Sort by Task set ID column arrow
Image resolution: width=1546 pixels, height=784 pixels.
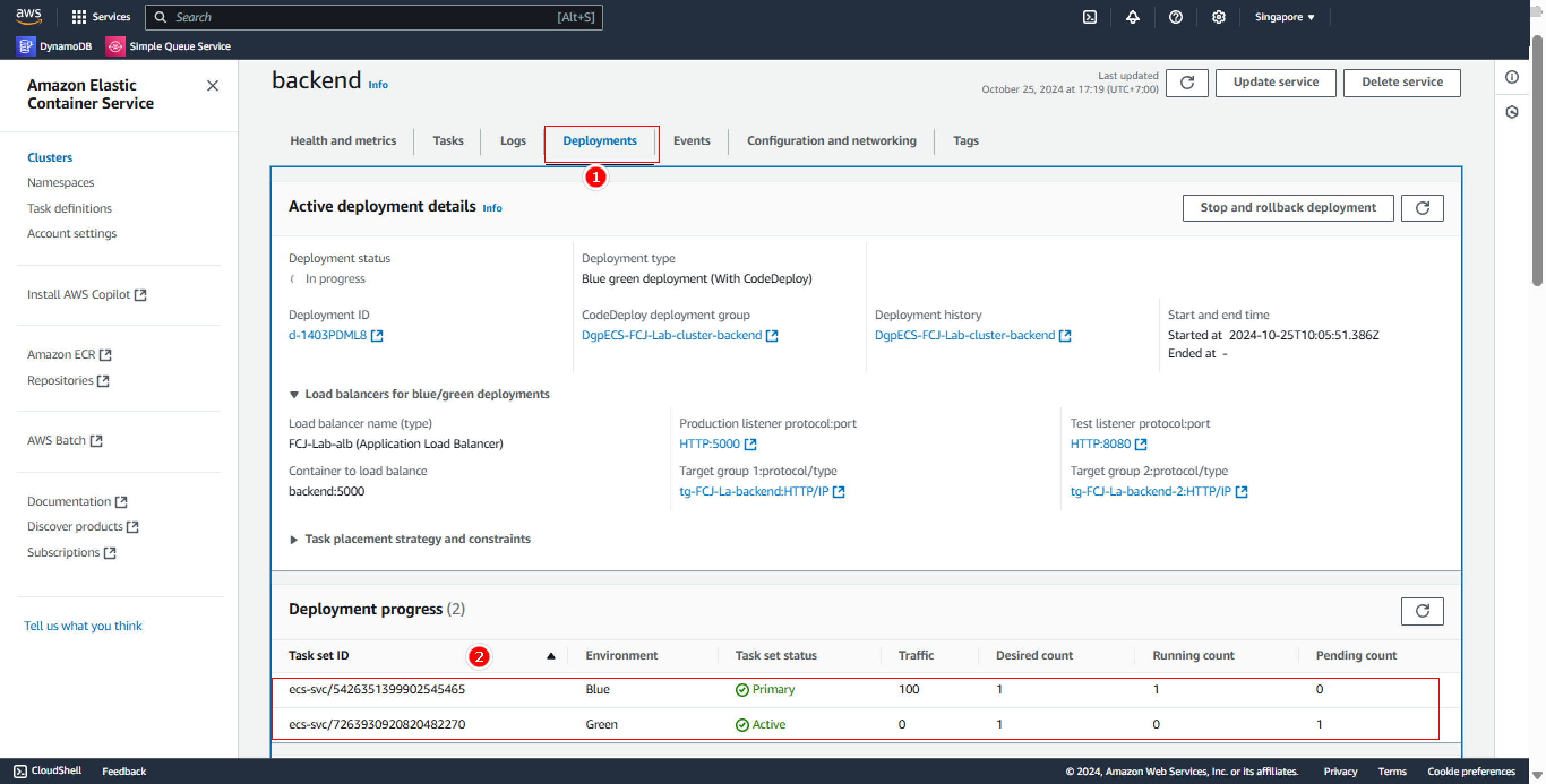[x=551, y=656]
